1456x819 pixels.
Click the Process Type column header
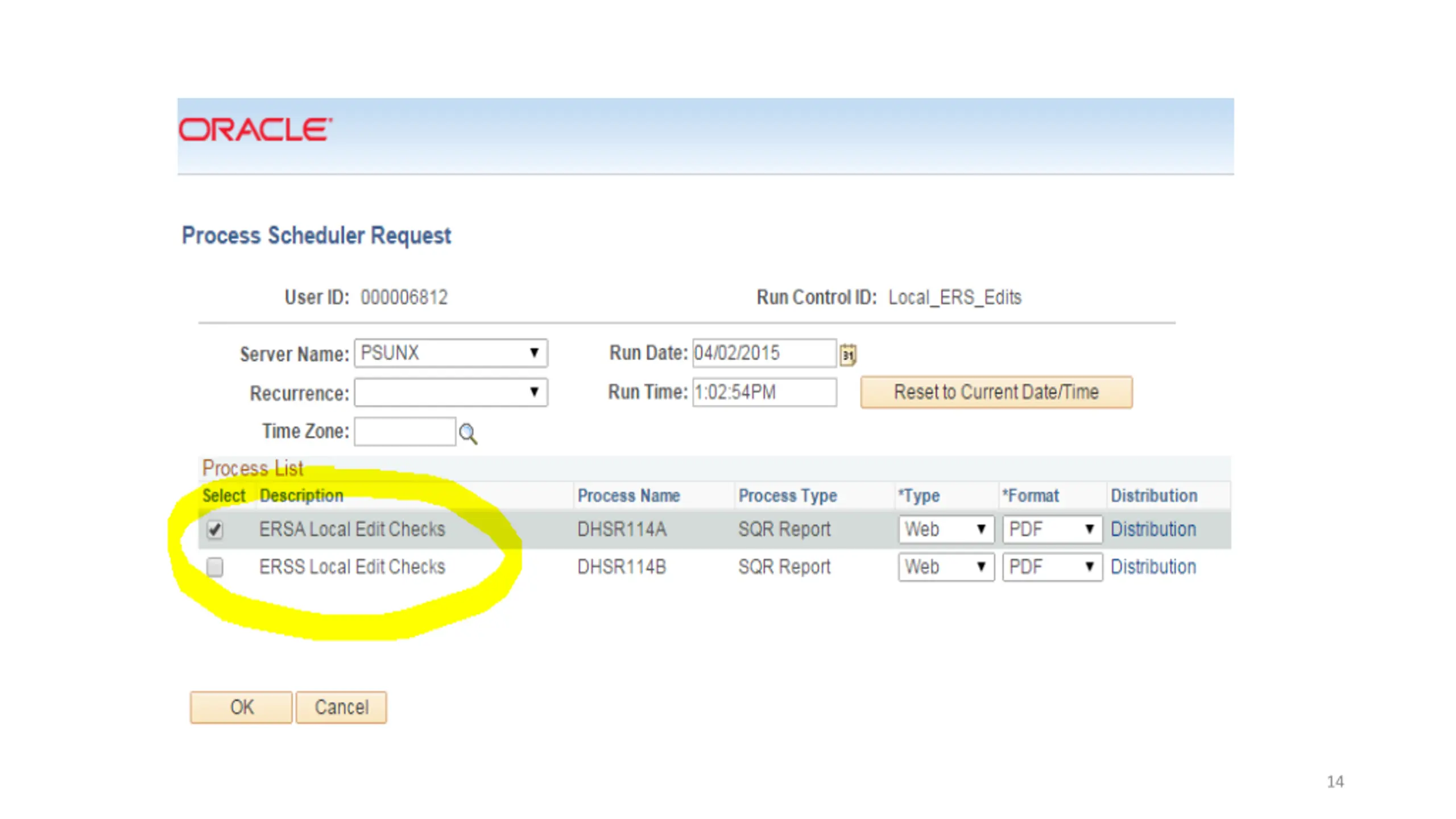tap(788, 495)
